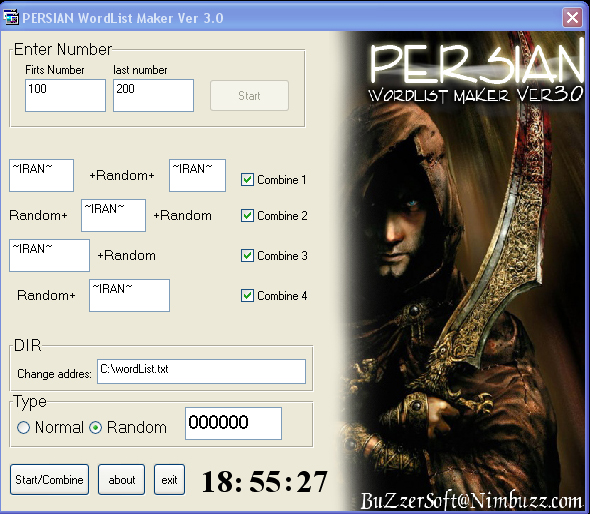Screen dimensions: 590x514
Task: Click the BuZzerSoft@Nimbuzz.com text
Action: [x=471, y=500]
